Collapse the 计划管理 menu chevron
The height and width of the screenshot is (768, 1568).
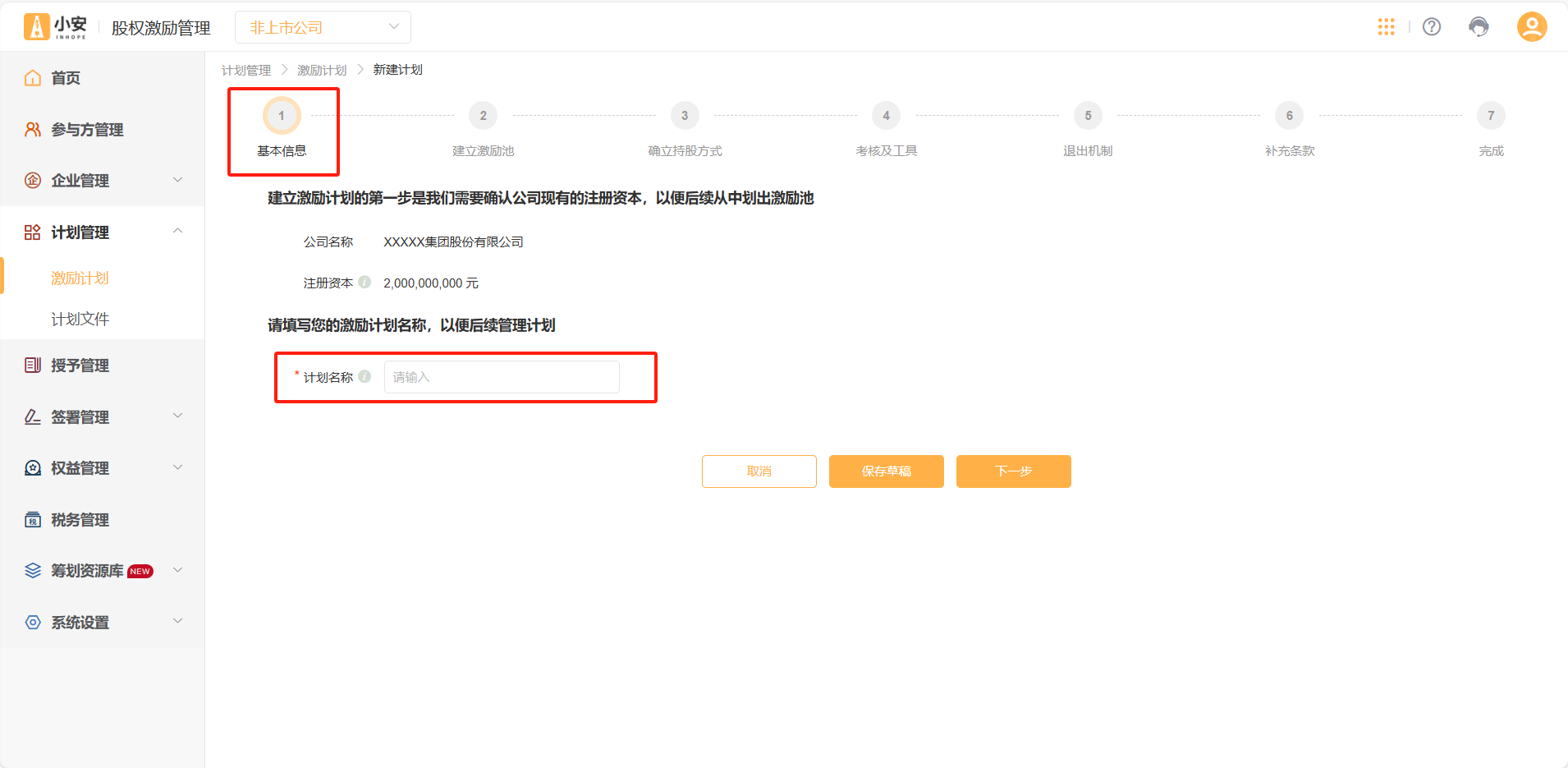[178, 232]
